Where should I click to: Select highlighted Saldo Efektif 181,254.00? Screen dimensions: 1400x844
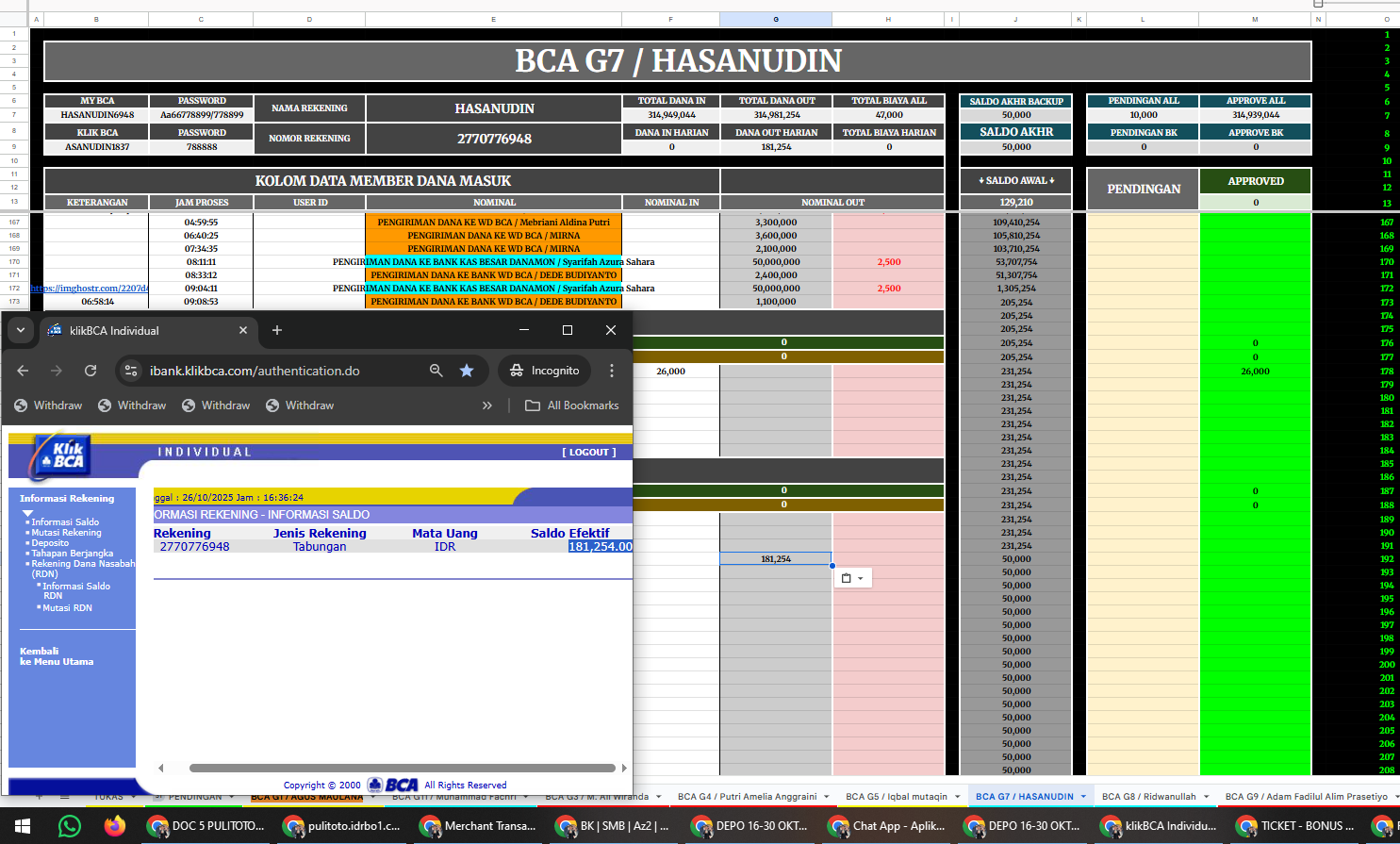[601, 547]
